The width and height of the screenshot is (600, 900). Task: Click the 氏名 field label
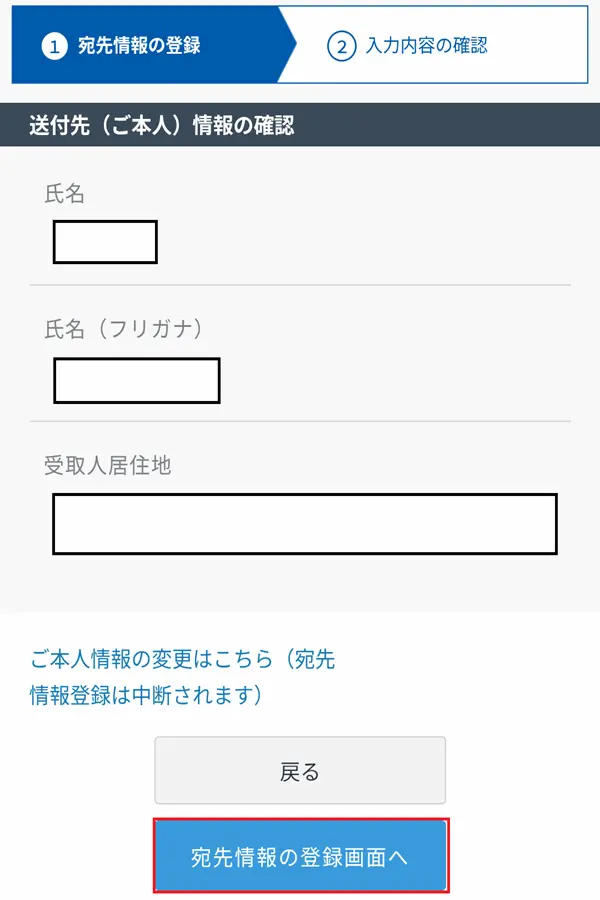(65, 194)
